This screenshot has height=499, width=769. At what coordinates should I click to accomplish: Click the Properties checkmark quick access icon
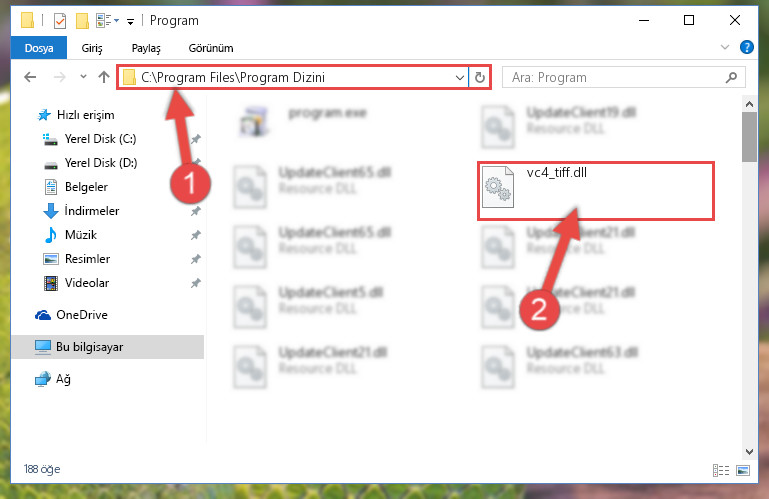click(x=59, y=21)
